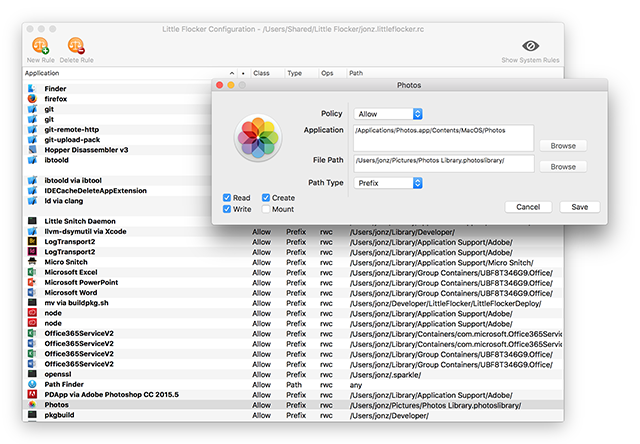Open the Path Type Prefix dropdown

[388, 183]
